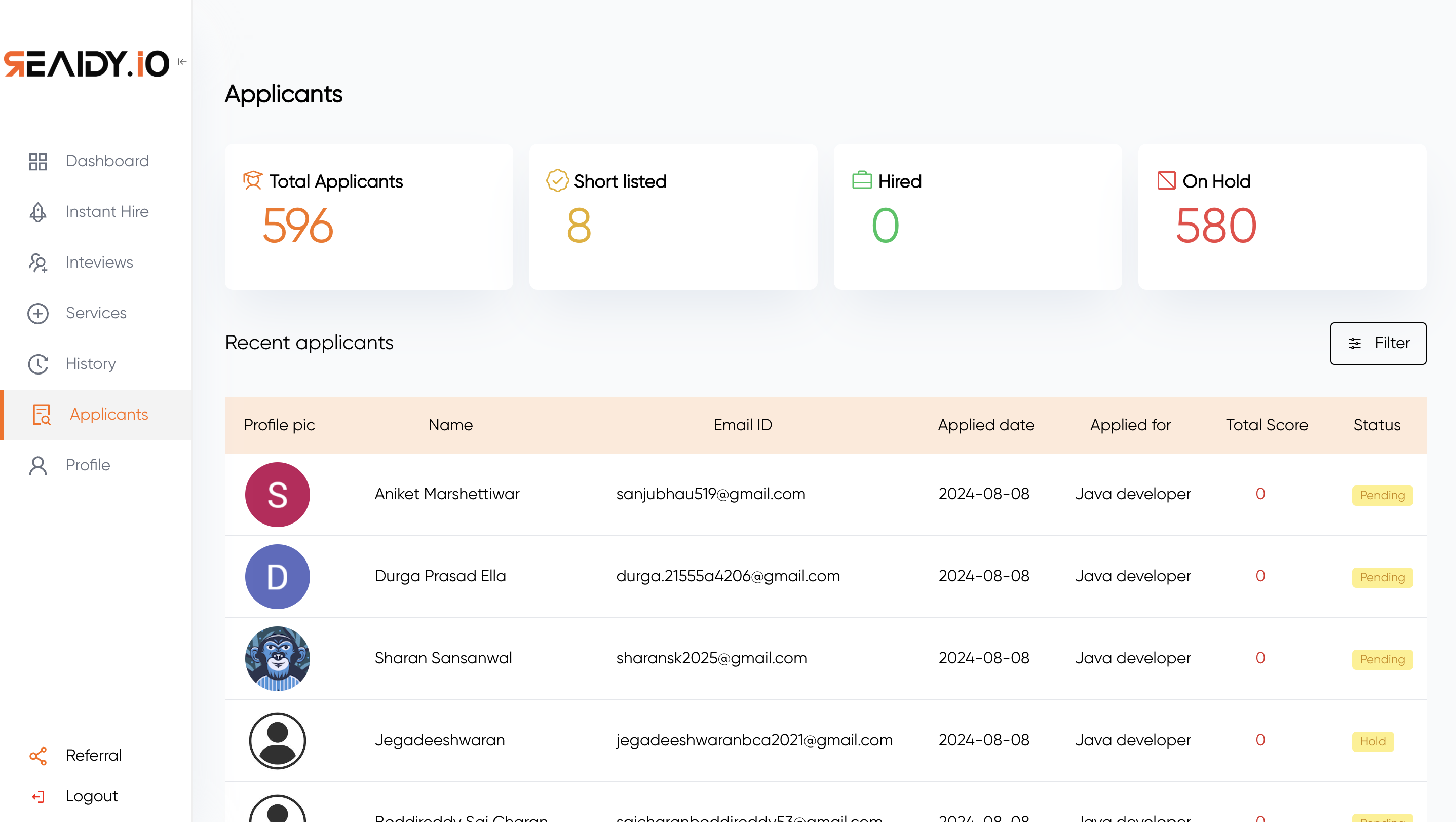Screen dimensions: 1456x822
Task: Click the Applied for column header
Action: pos(1130,425)
